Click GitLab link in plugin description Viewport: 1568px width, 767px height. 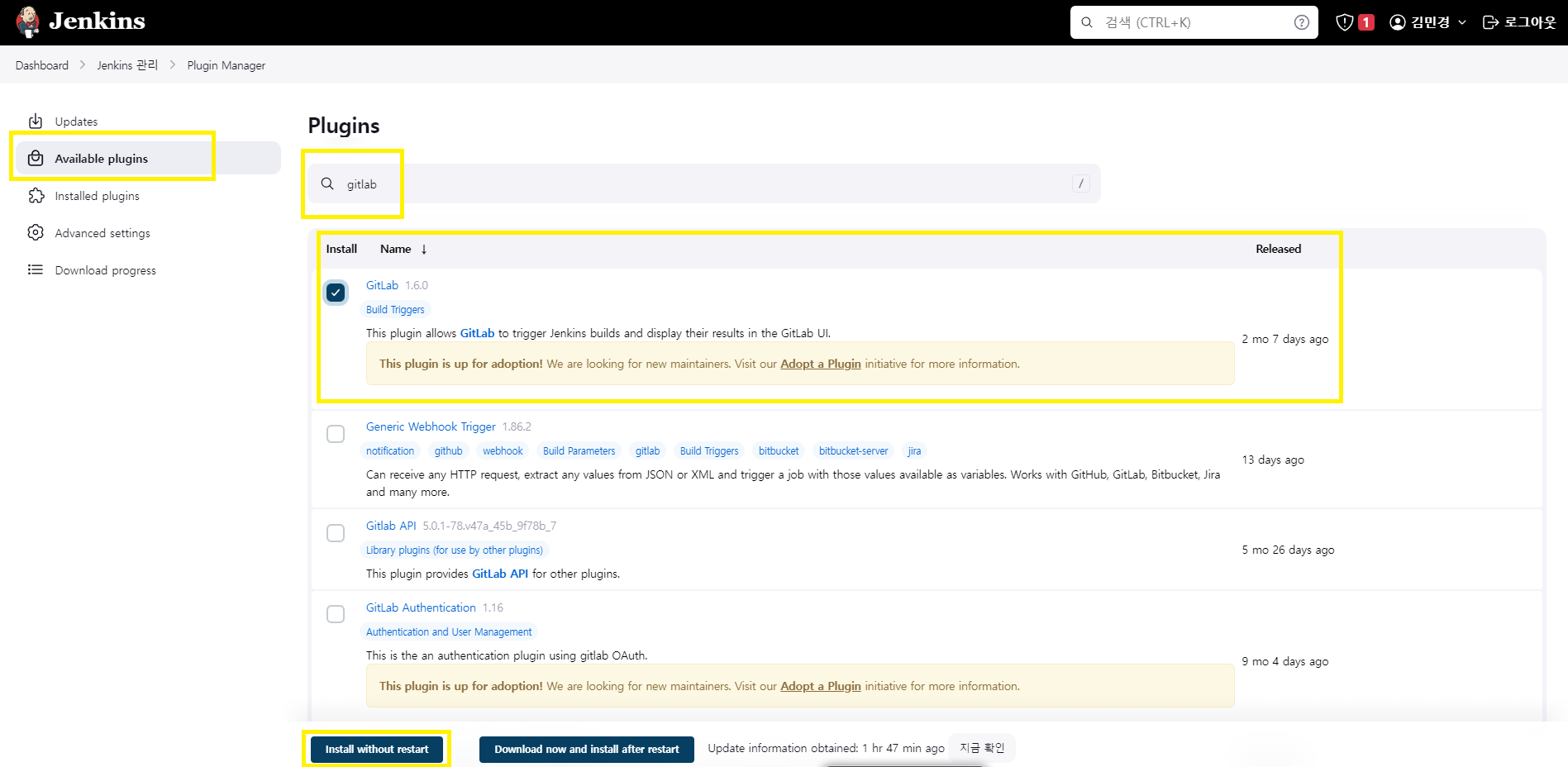(x=477, y=334)
